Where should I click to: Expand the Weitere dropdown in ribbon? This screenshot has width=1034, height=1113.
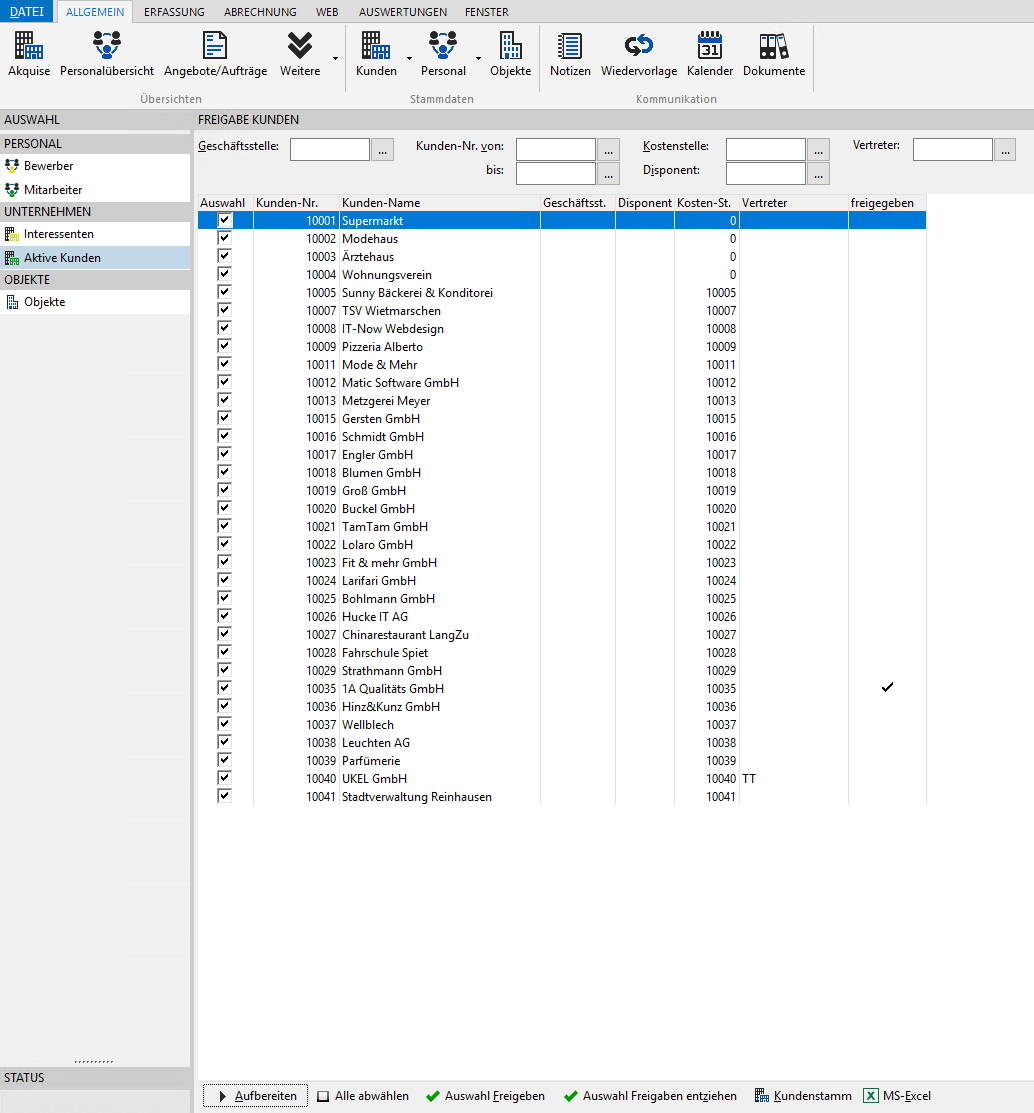335,58
